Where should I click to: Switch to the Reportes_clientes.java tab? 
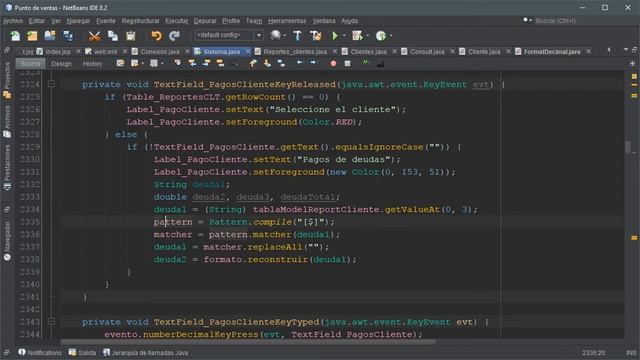(295, 52)
